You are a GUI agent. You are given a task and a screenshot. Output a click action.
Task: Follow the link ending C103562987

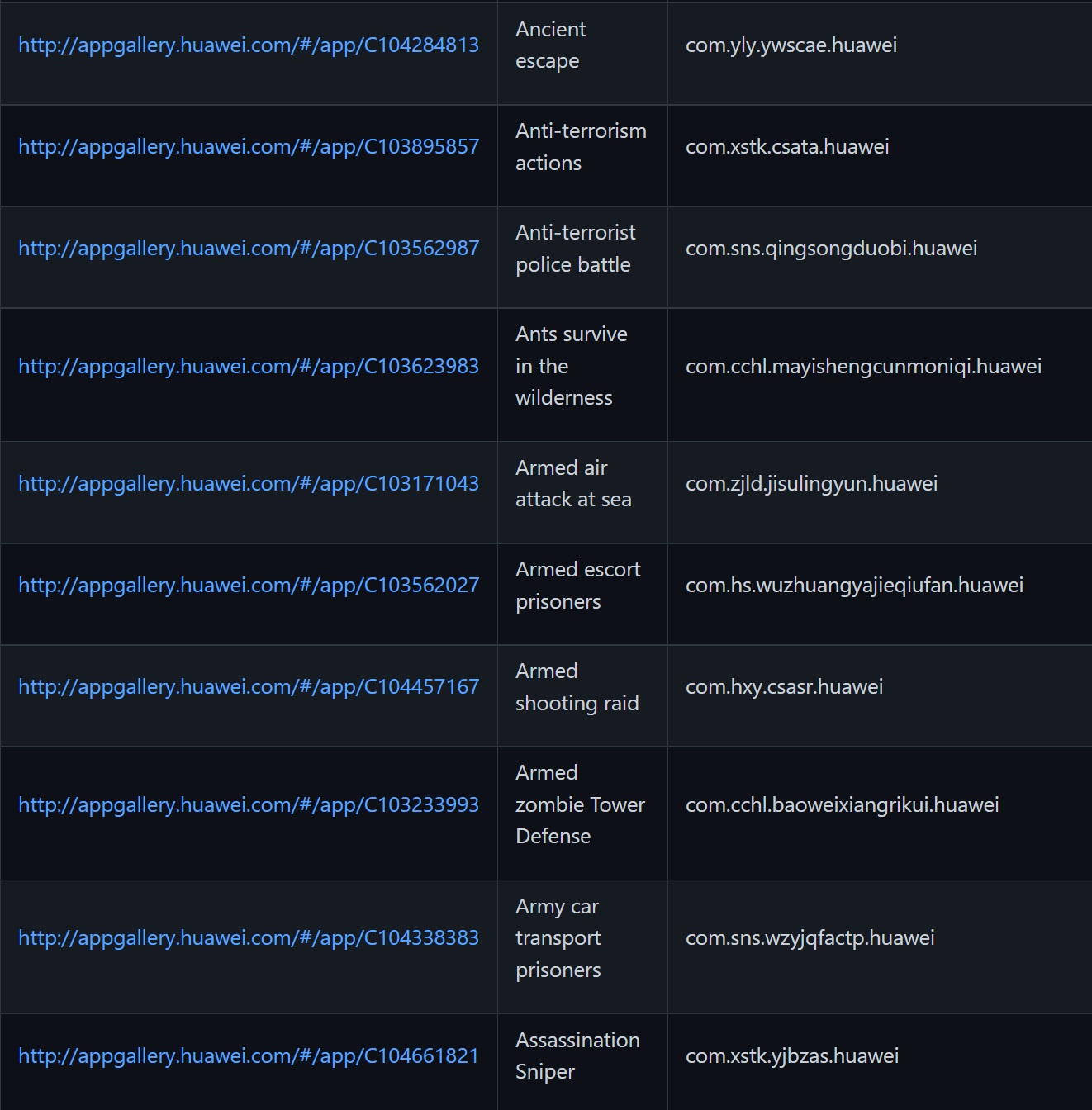(x=249, y=249)
